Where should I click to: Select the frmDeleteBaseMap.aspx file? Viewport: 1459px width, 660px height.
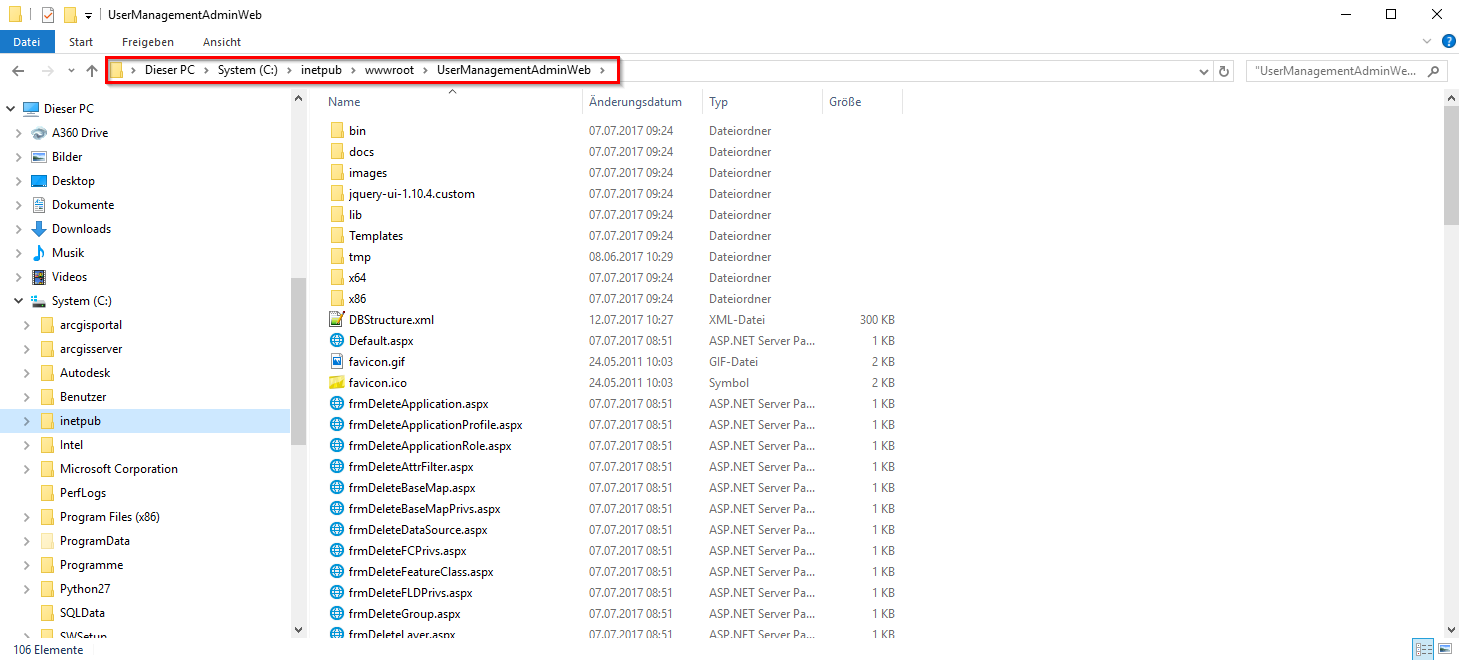[410, 487]
